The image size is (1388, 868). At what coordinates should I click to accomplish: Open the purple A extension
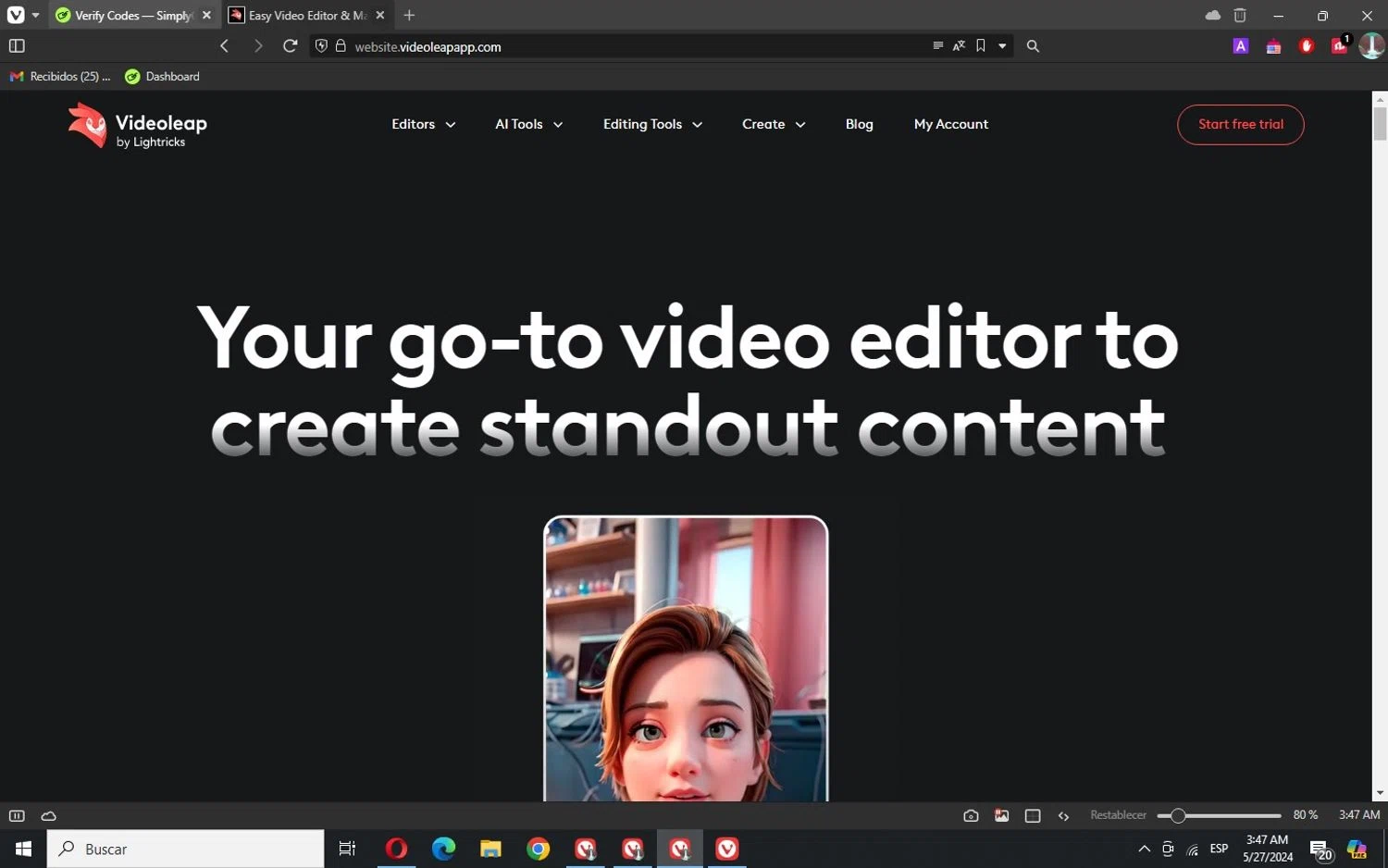point(1241,45)
